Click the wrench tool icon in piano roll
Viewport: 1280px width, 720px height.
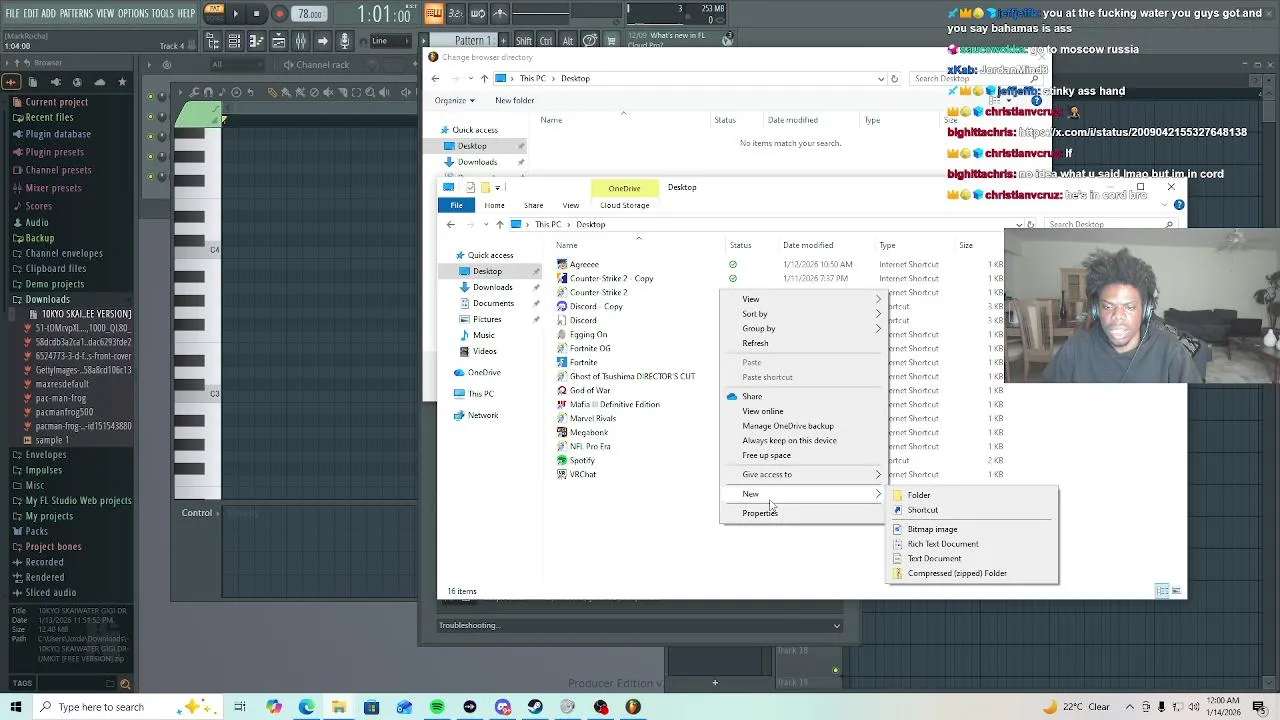(194, 92)
